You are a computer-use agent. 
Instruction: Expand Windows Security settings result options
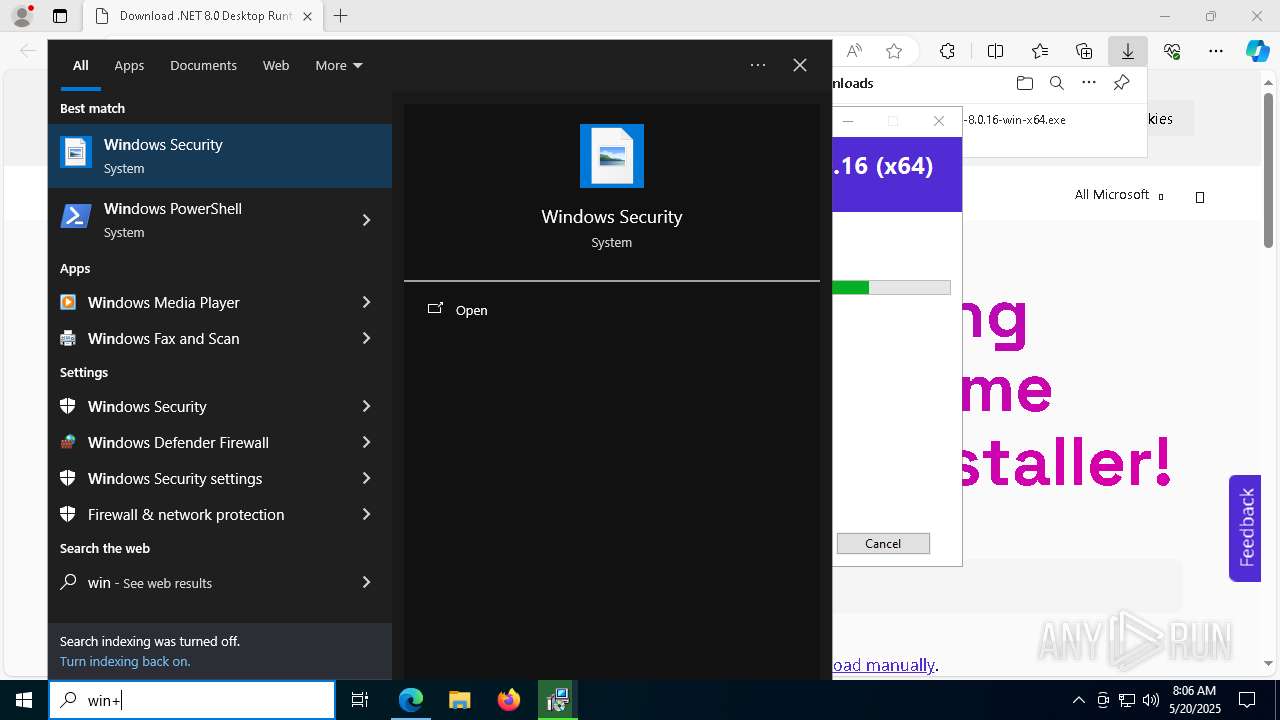366,478
